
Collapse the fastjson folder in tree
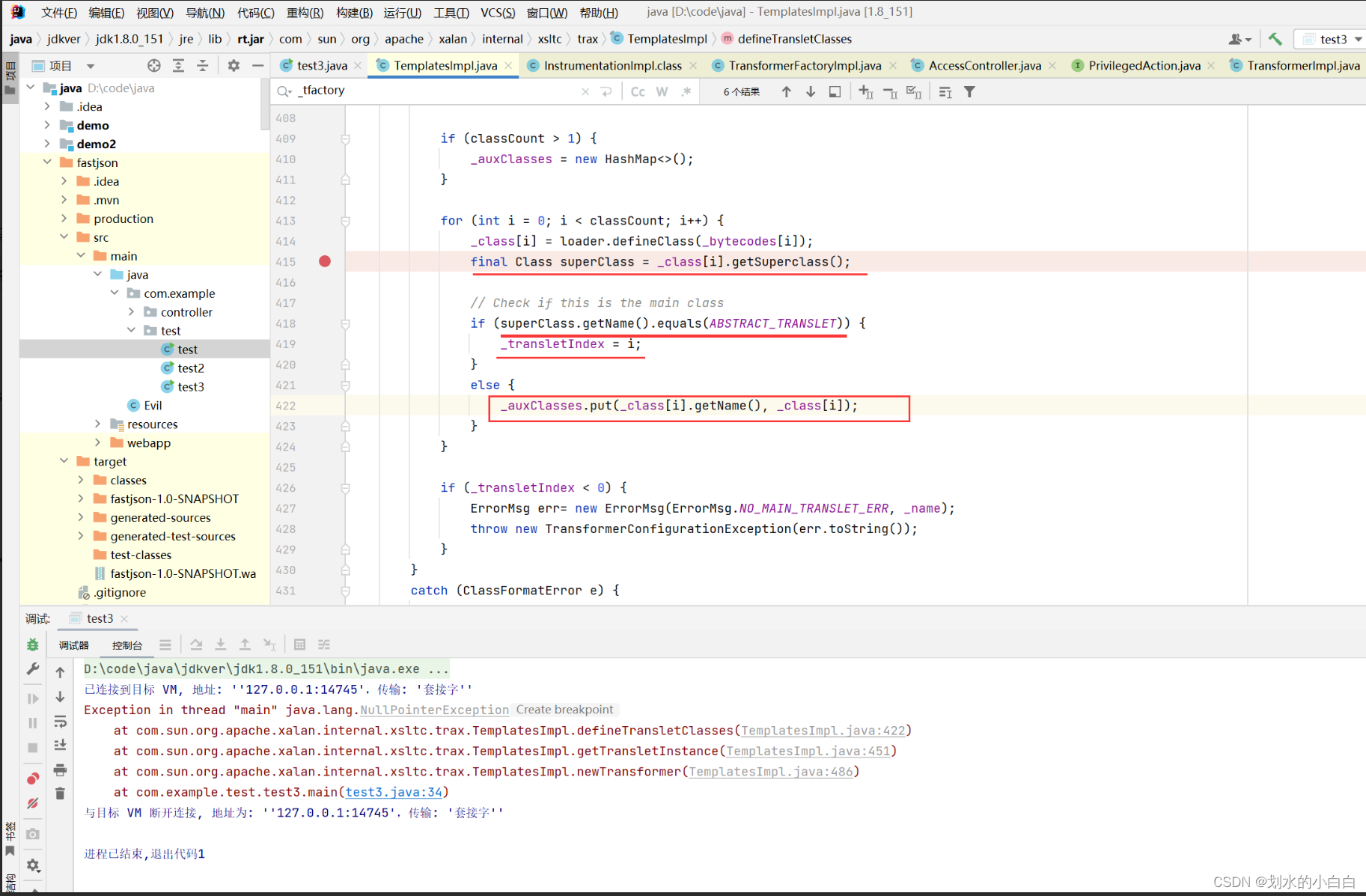tap(47, 162)
